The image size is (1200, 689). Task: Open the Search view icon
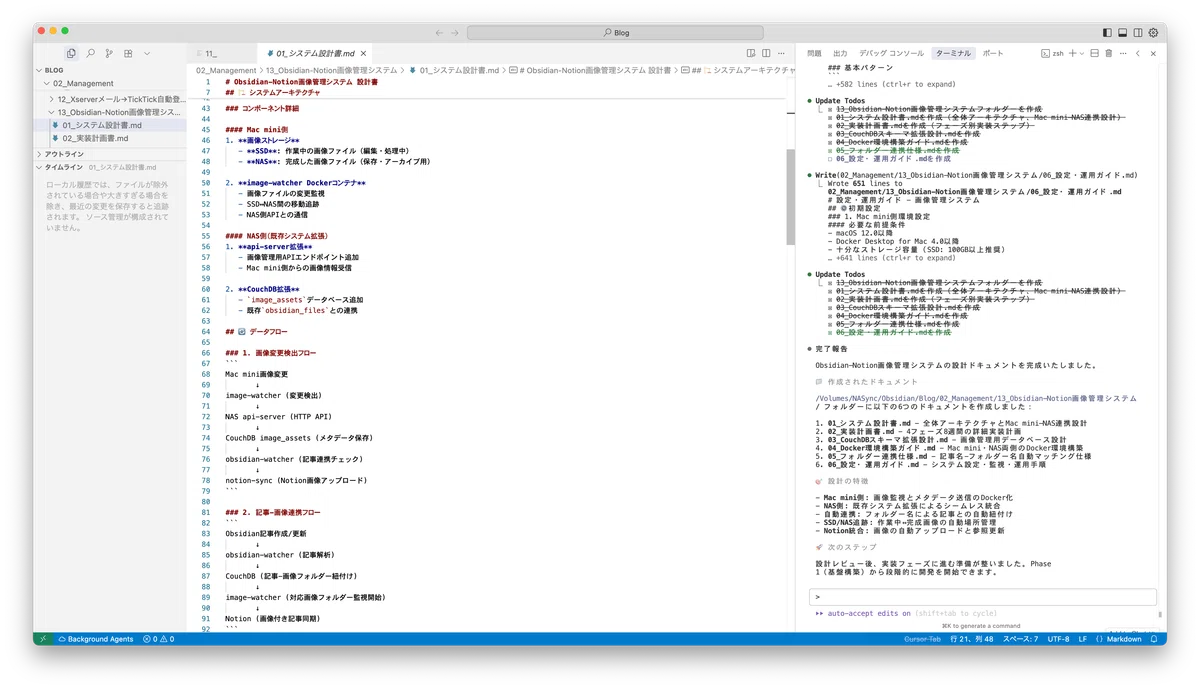point(90,53)
